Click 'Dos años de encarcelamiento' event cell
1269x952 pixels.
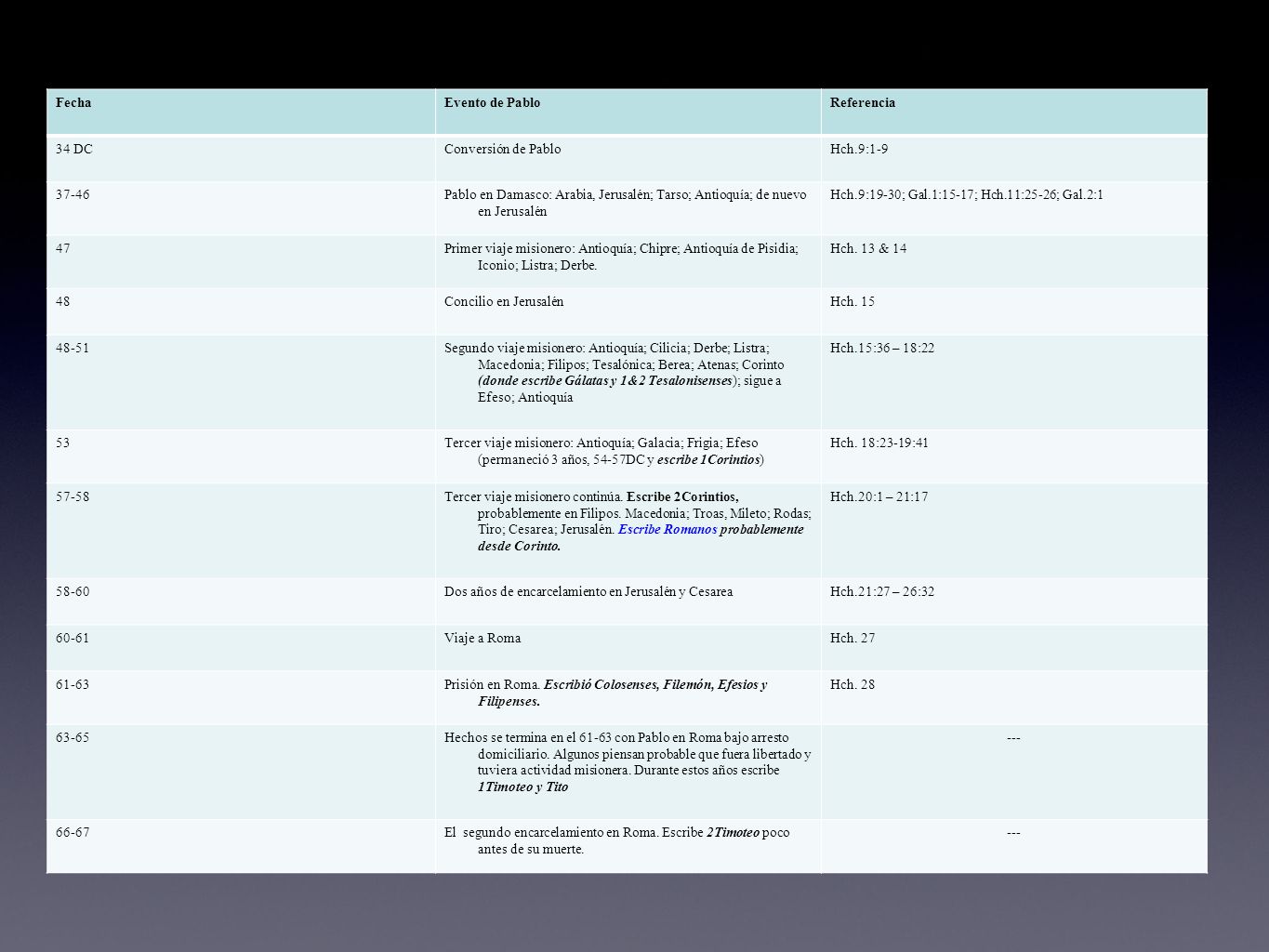[628, 602]
